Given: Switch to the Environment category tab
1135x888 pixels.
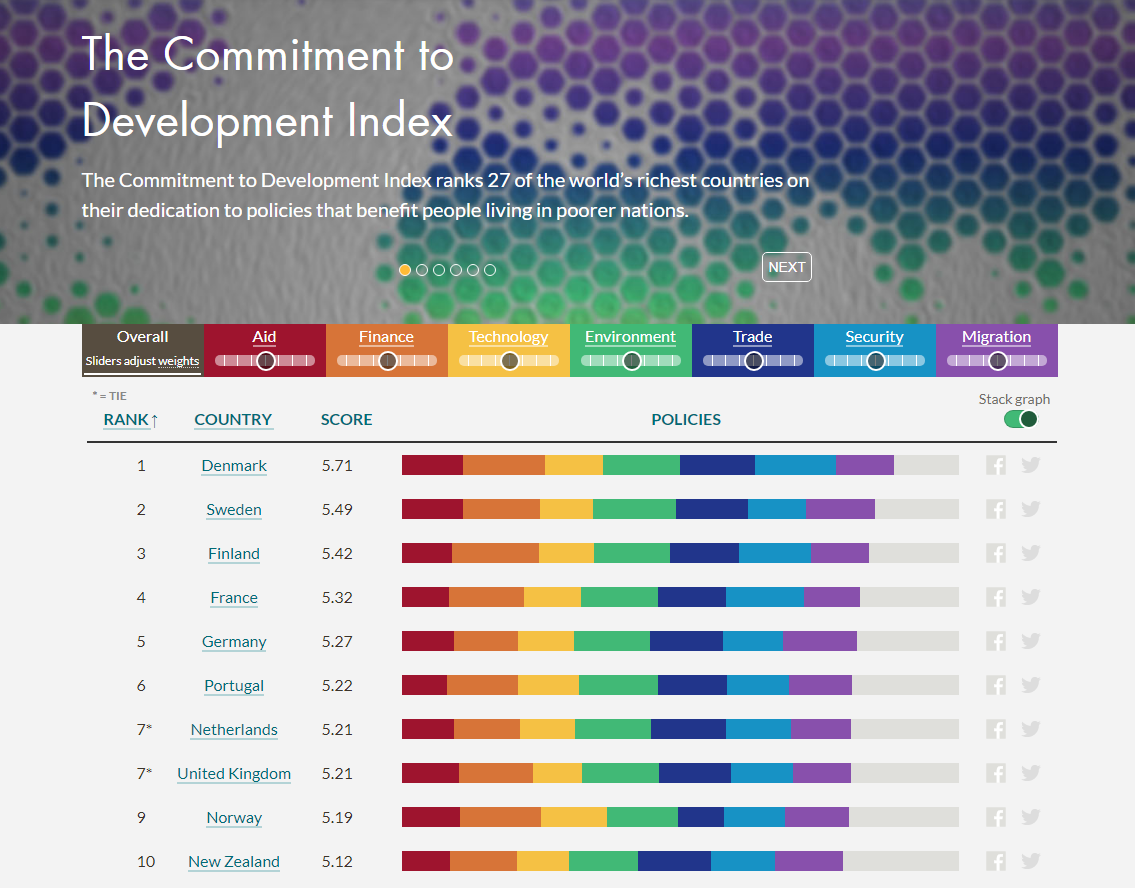Looking at the screenshot, I should (x=630, y=337).
